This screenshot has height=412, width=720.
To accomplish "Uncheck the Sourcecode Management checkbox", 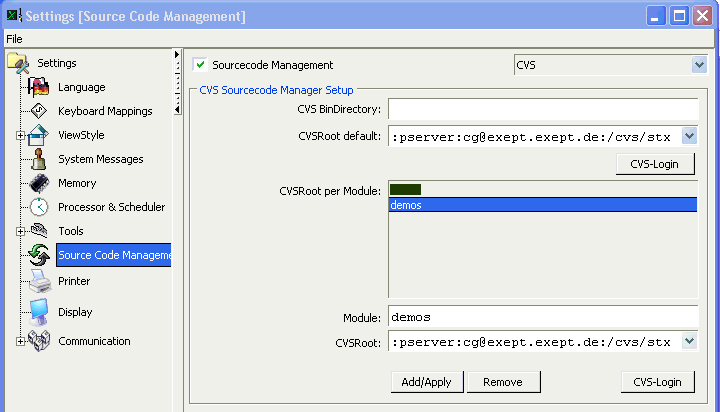I will coord(200,65).
